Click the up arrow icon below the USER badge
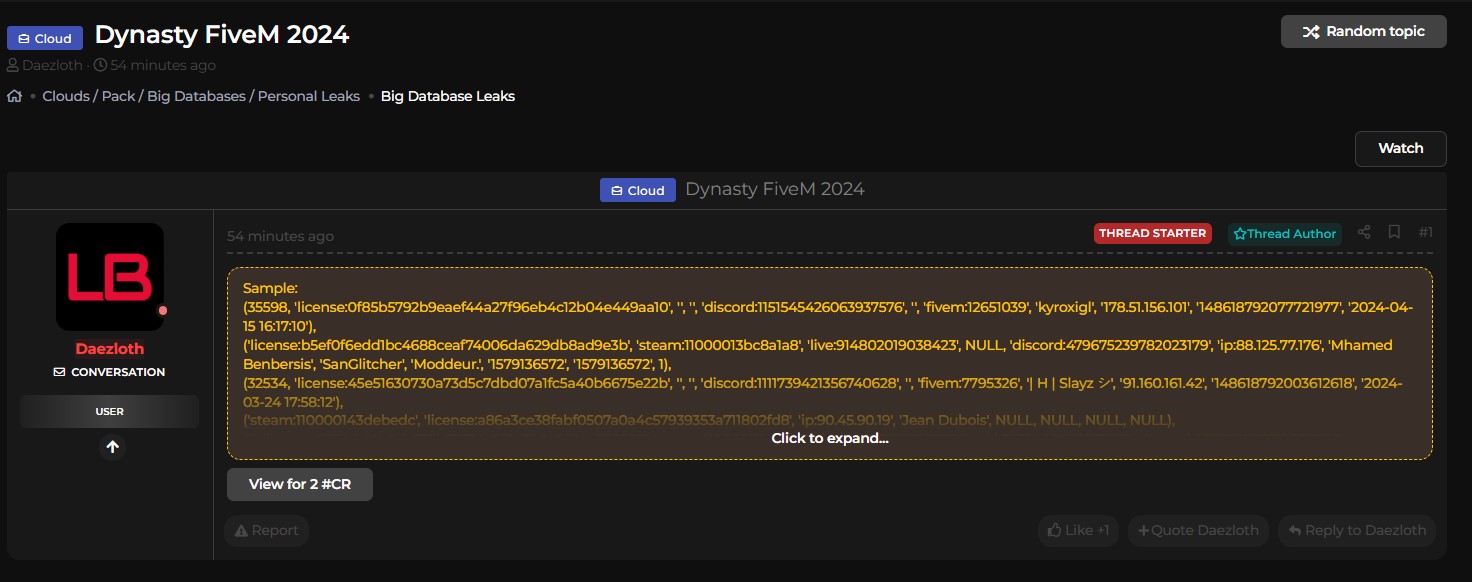Screen dimensions: 1472x582 tap(112, 447)
